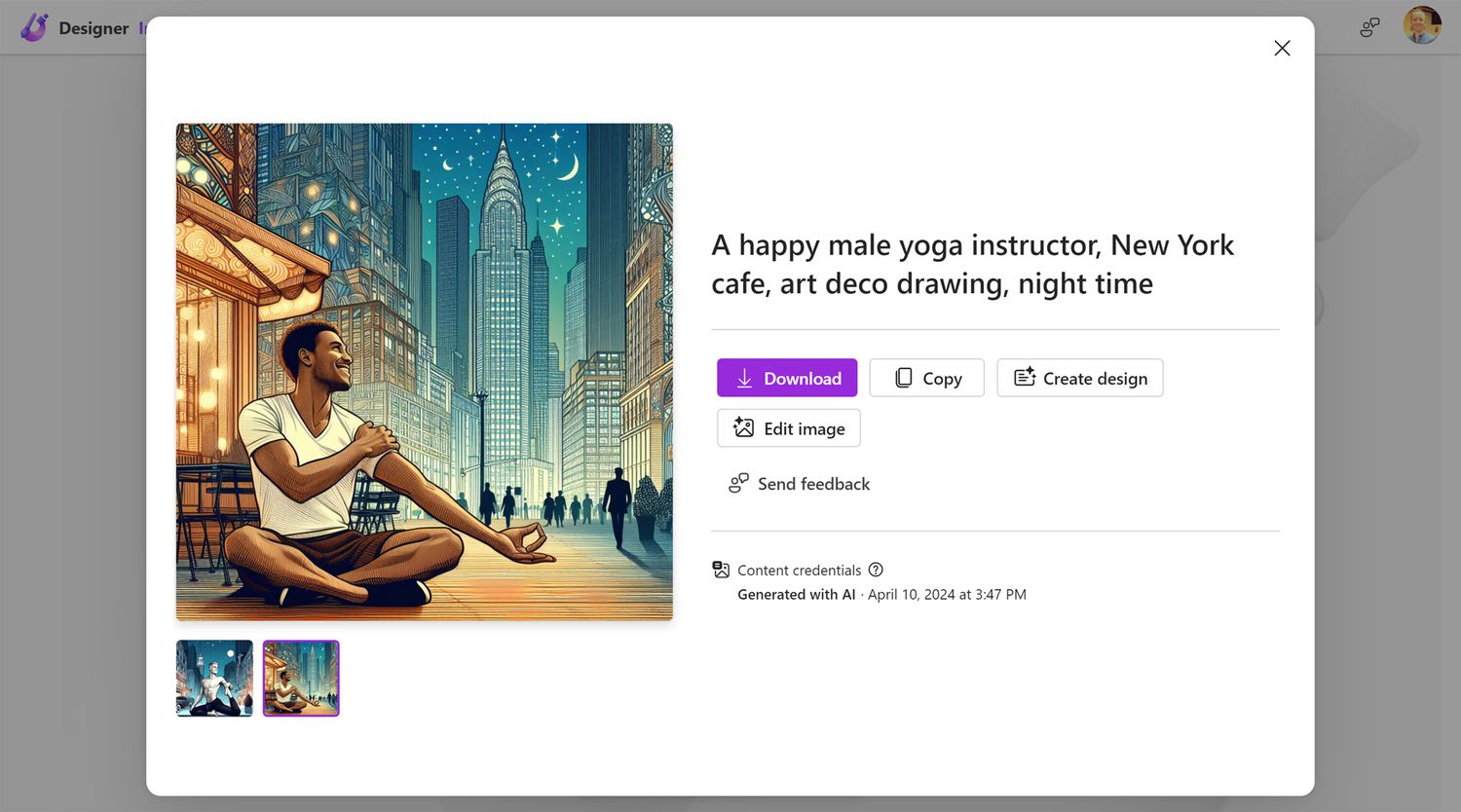This screenshot has height=812, width=1461.
Task: Click the April 10, 2024 timestamp
Action: [x=947, y=595]
